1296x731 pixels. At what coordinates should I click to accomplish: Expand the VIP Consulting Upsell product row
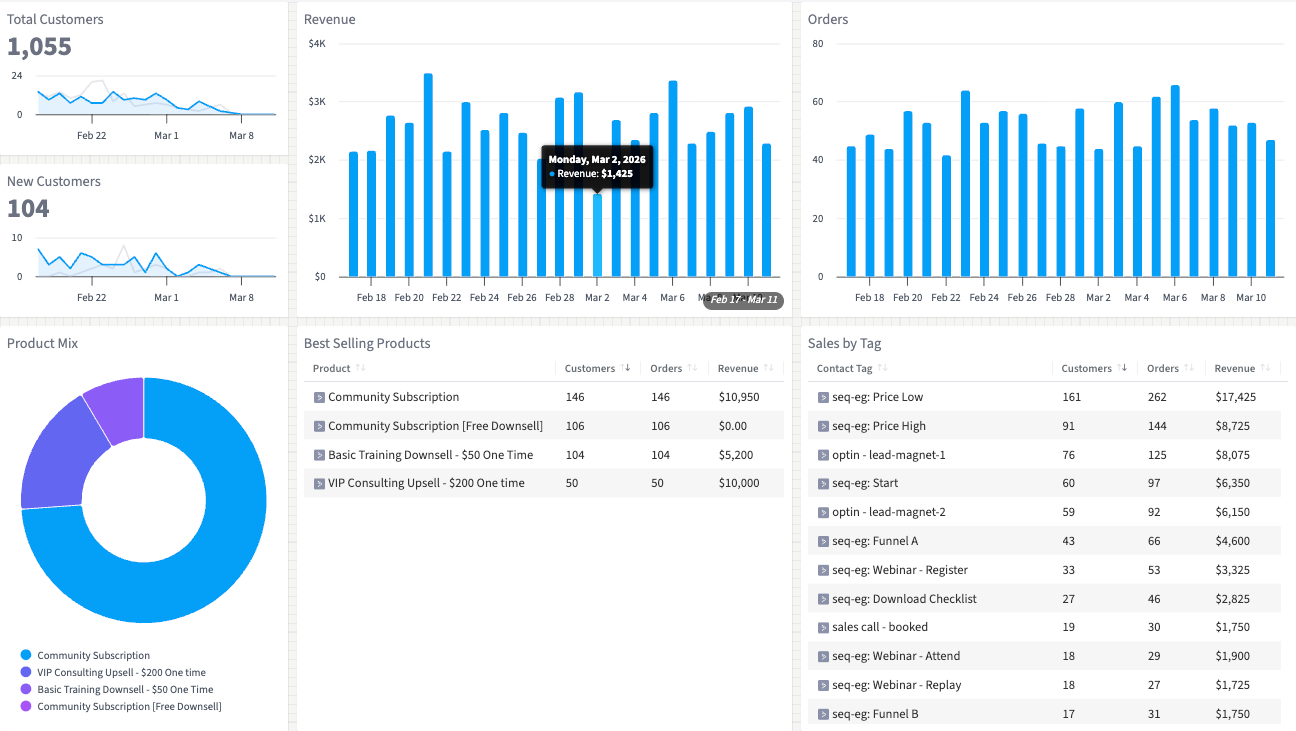[320, 484]
